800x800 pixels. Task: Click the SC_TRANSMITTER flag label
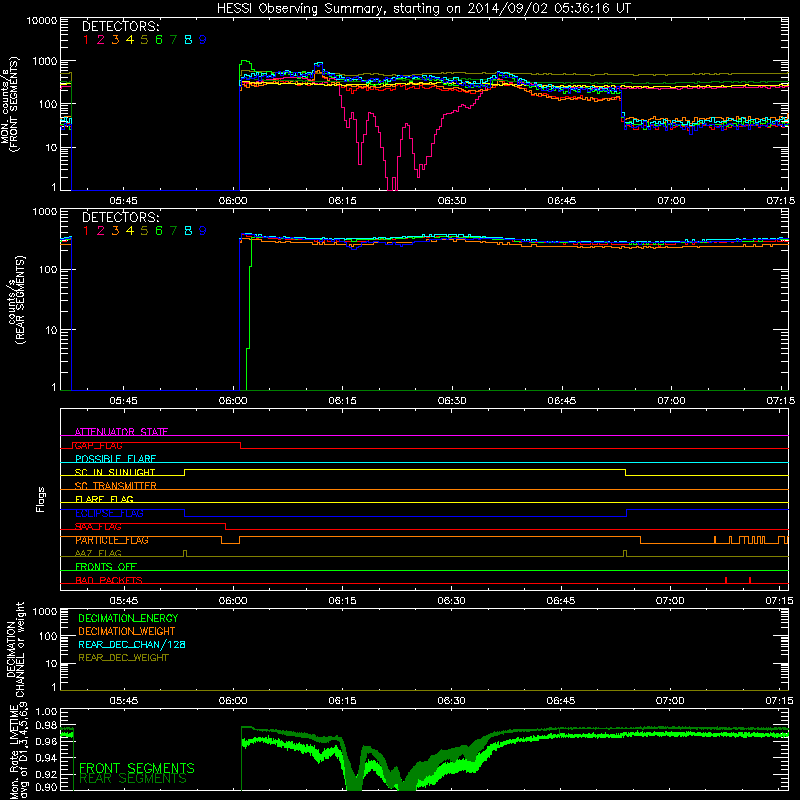(116, 486)
